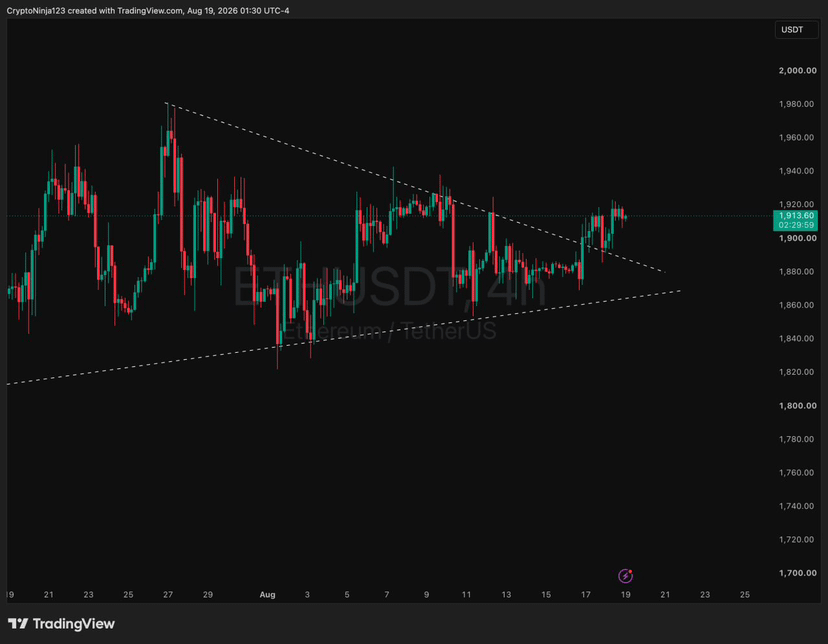Click the 1,940.00 price axis label
Viewport: 828px width, 644px height.
point(796,171)
